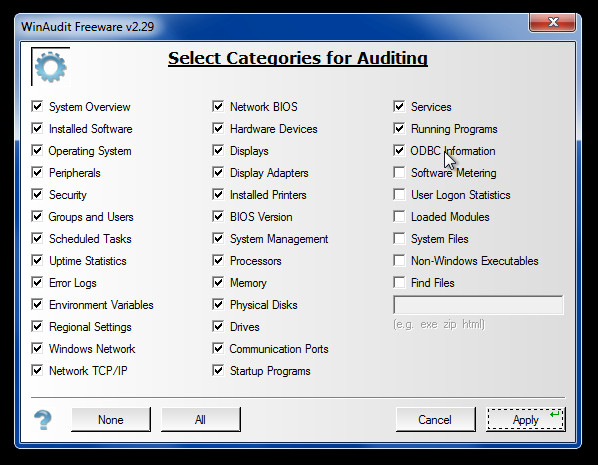The image size is (598, 465).
Task: Click the None button to deselect everything
Action: (x=111, y=420)
